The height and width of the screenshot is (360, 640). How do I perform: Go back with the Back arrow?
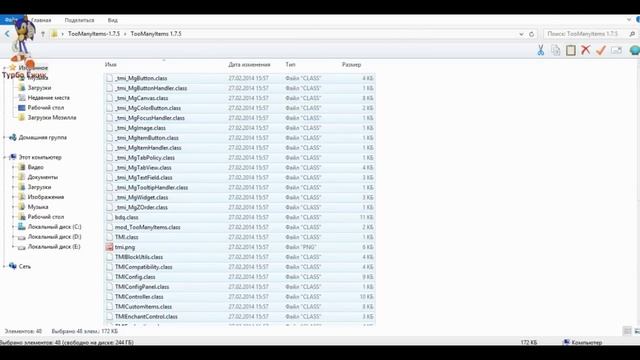tap(7, 34)
